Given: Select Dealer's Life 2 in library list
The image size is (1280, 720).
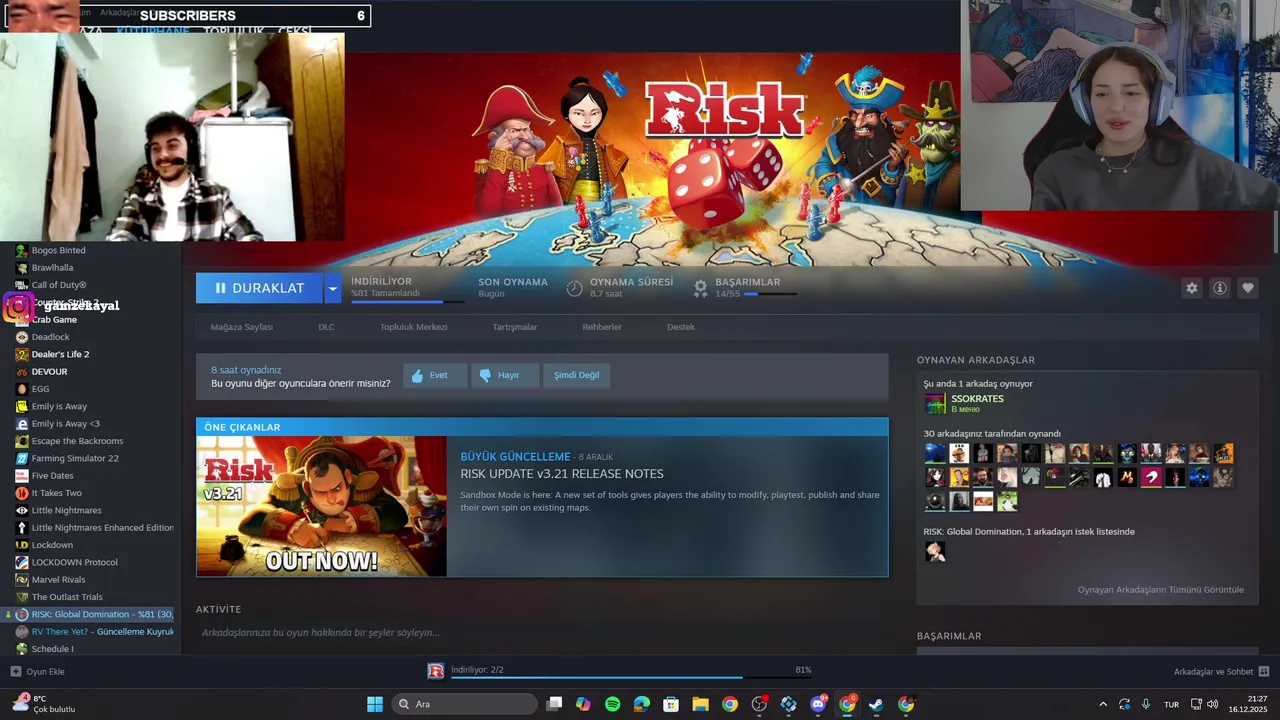Looking at the screenshot, I should click(x=60, y=354).
